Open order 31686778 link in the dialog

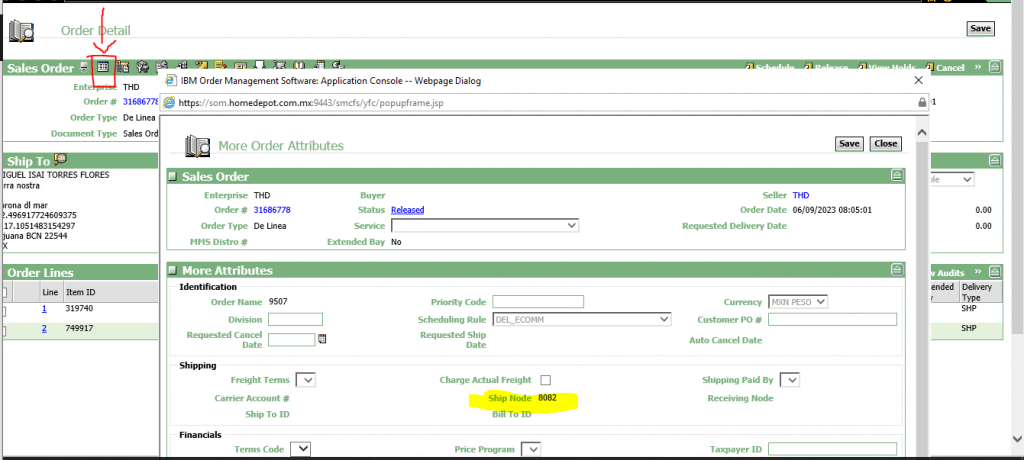pyautogui.click(x=272, y=210)
